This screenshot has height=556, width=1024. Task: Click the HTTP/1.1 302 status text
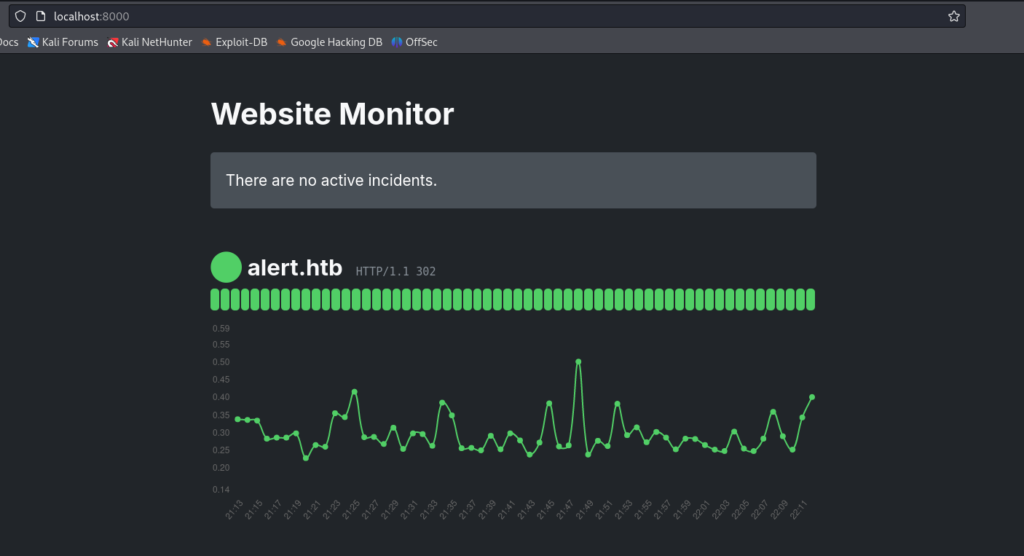396,271
